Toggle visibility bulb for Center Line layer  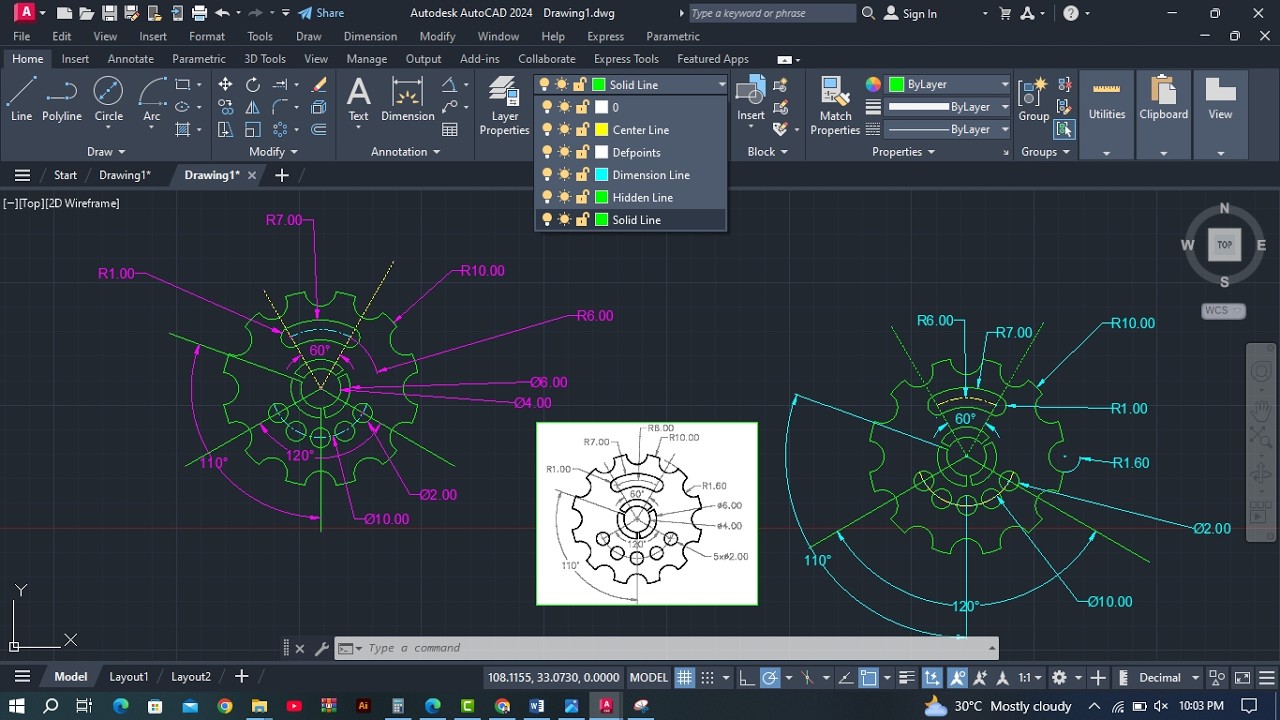tap(546, 130)
